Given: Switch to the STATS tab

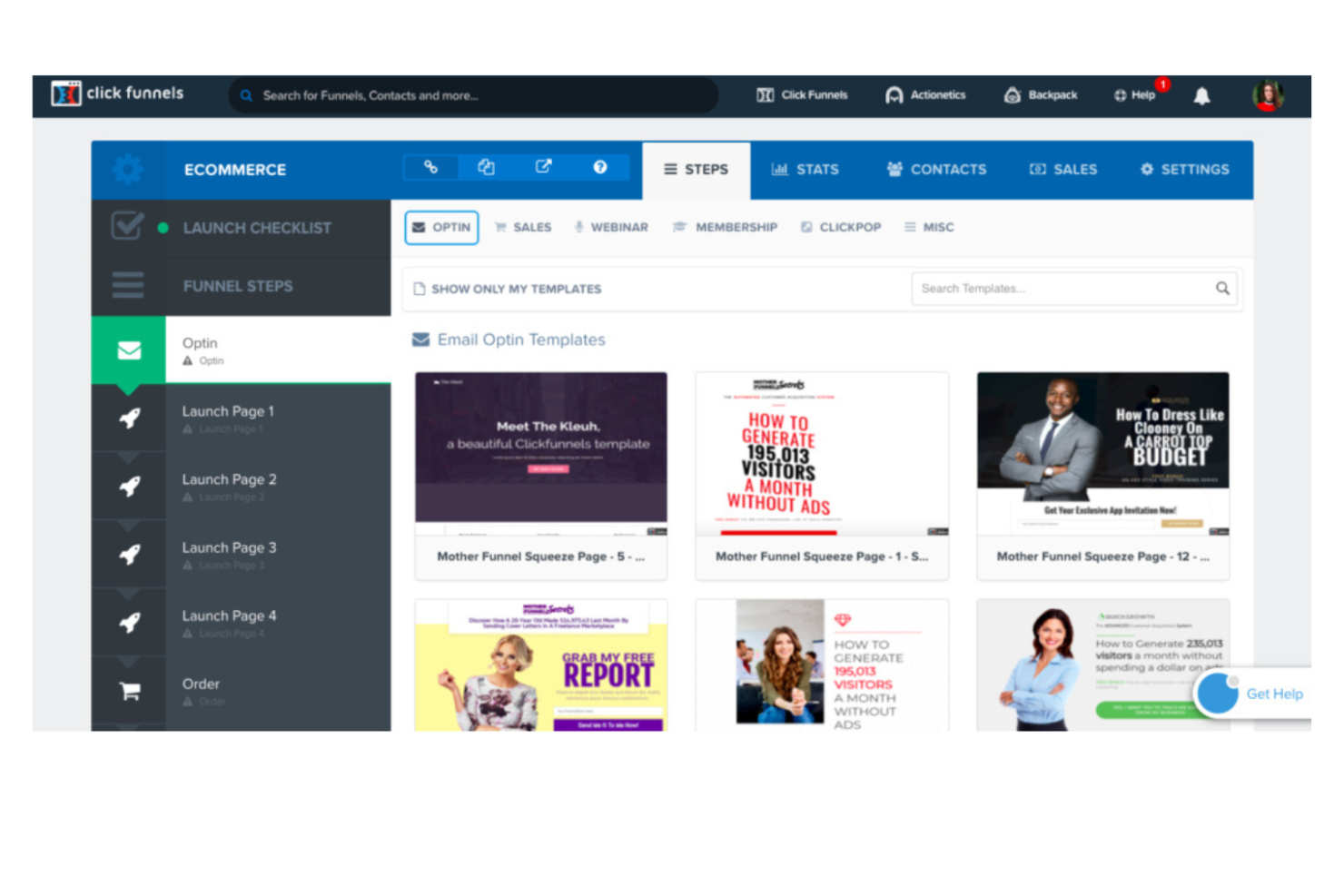Looking at the screenshot, I should (805, 169).
